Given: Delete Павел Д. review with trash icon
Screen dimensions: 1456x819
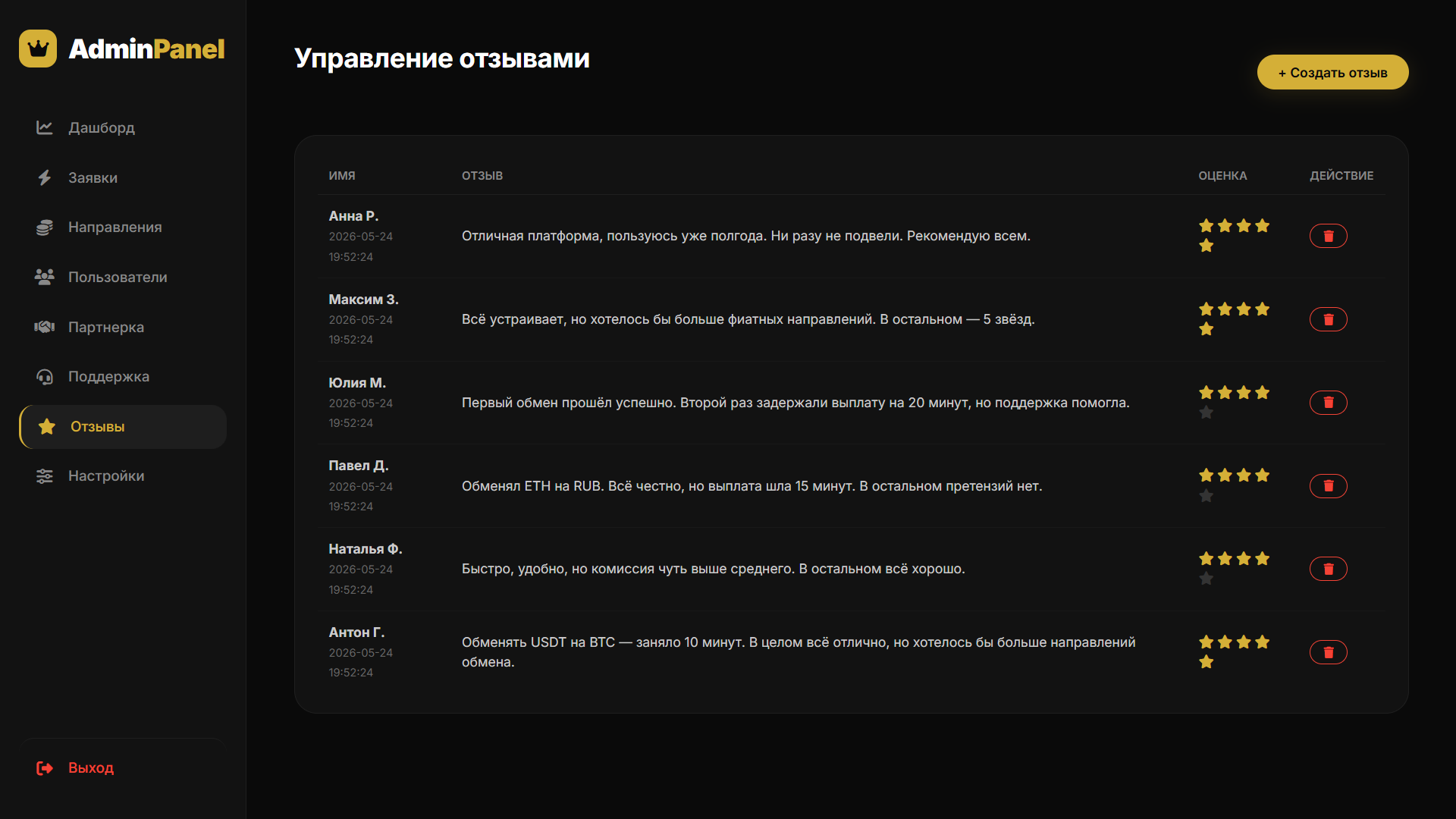Looking at the screenshot, I should pyautogui.click(x=1329, y=486).
